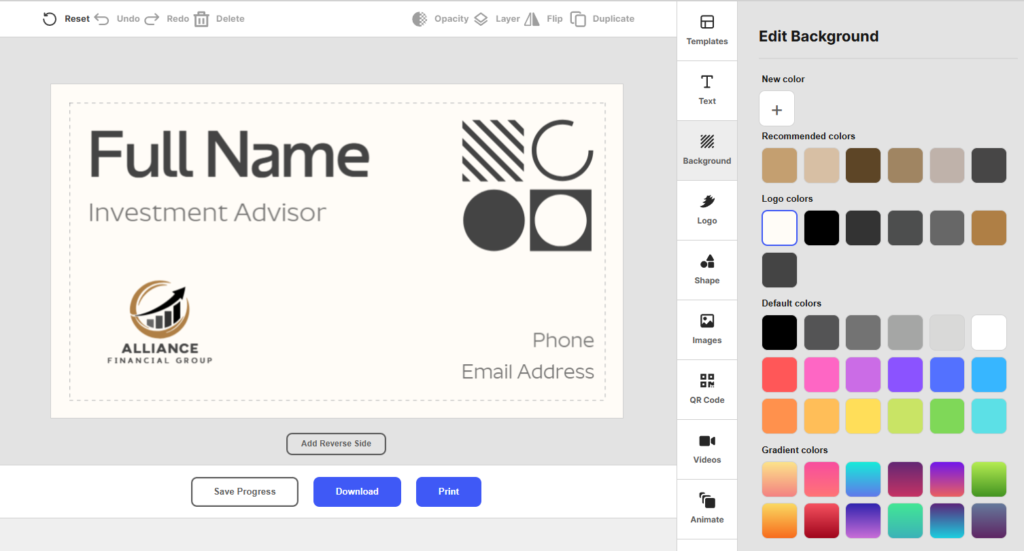The image size is (1024, 551).
Task: Pick the selected off-white logo color
Action: click(779, 228)
